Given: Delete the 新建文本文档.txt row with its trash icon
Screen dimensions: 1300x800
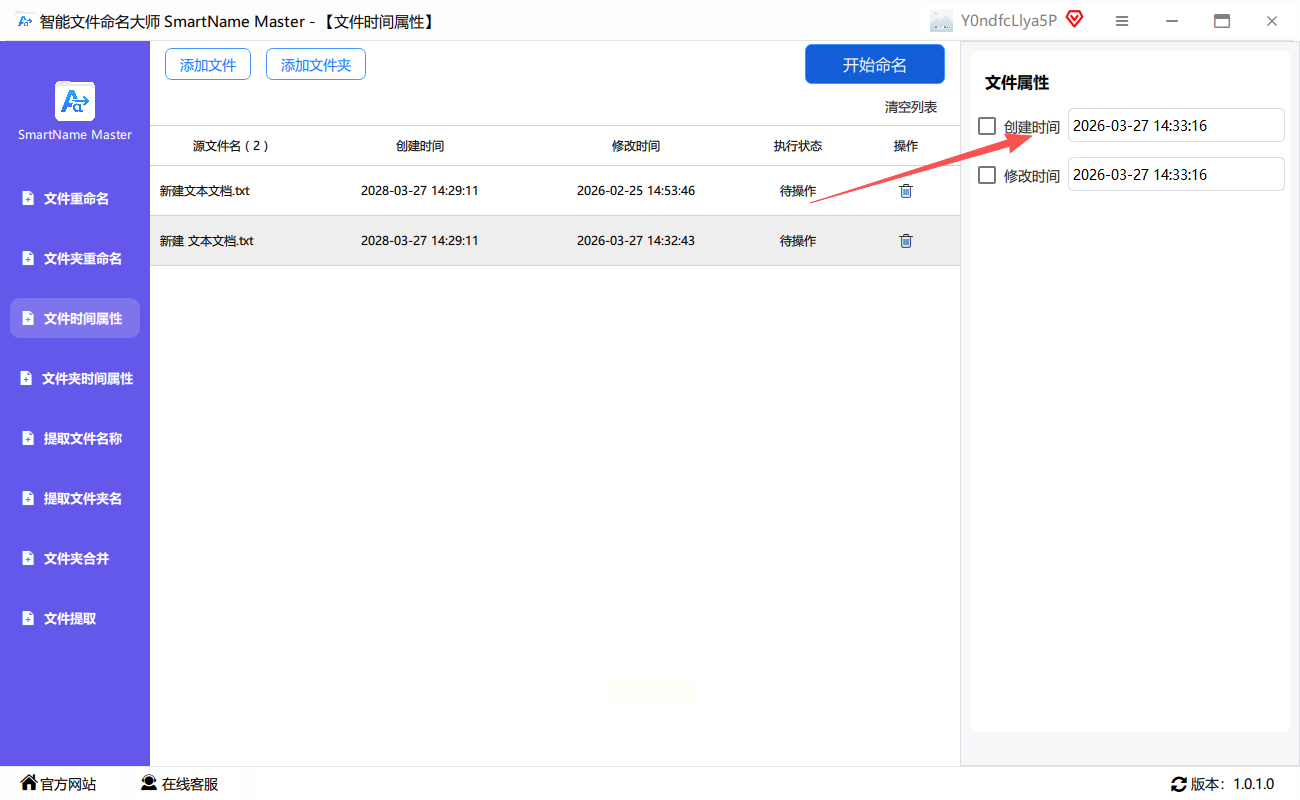Looking at the screenshot, I should point(906,191).
